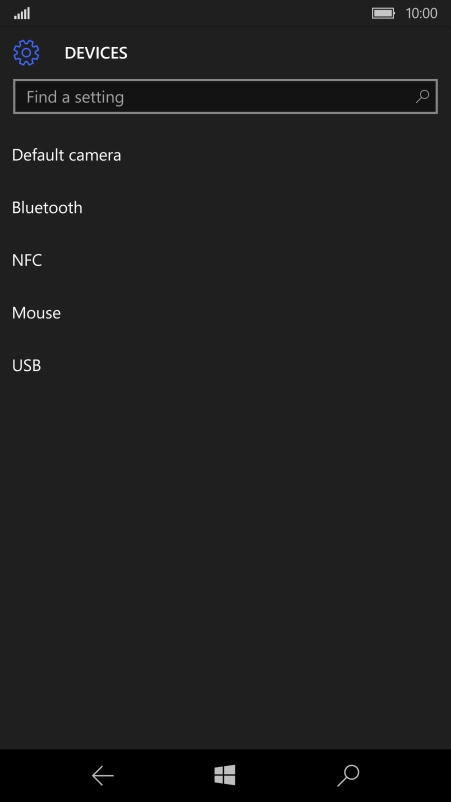451x802 pixels.
Task: Select the NFC entry
Action: tap(226, 260)
